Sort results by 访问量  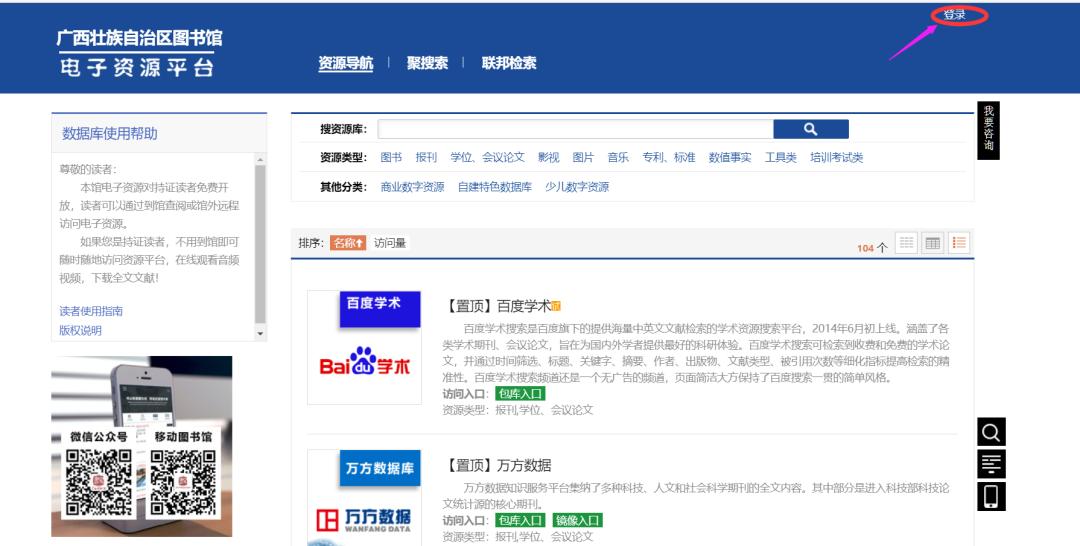[390, 243]
